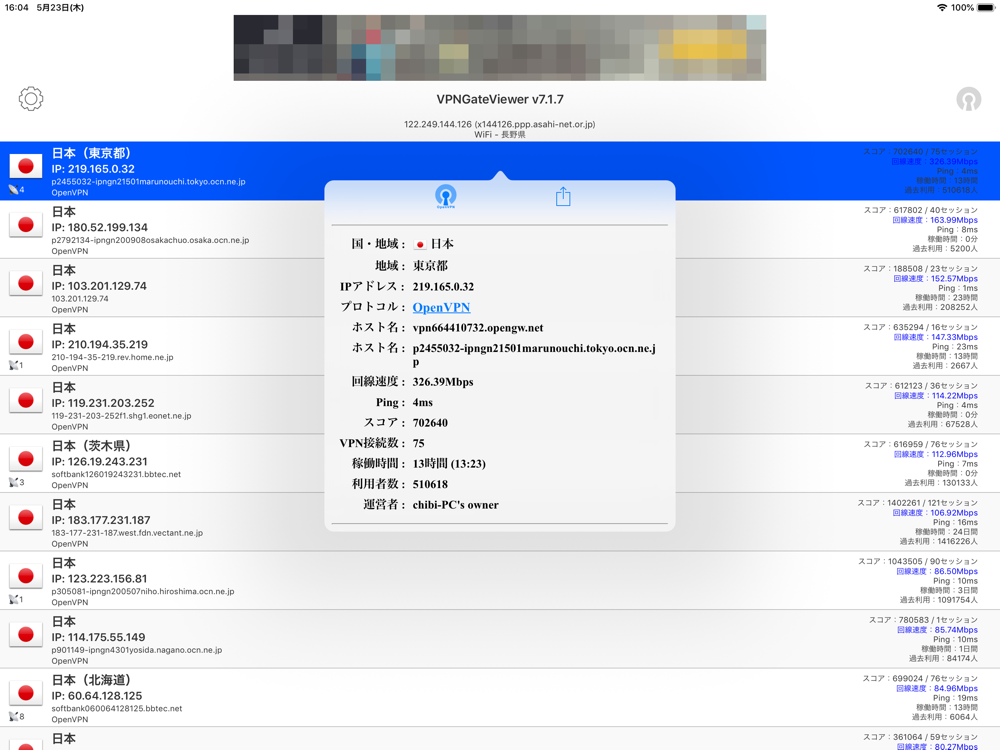
Task: Tap popover line speed 326.39Mbps value
Action: click(443, 382)
